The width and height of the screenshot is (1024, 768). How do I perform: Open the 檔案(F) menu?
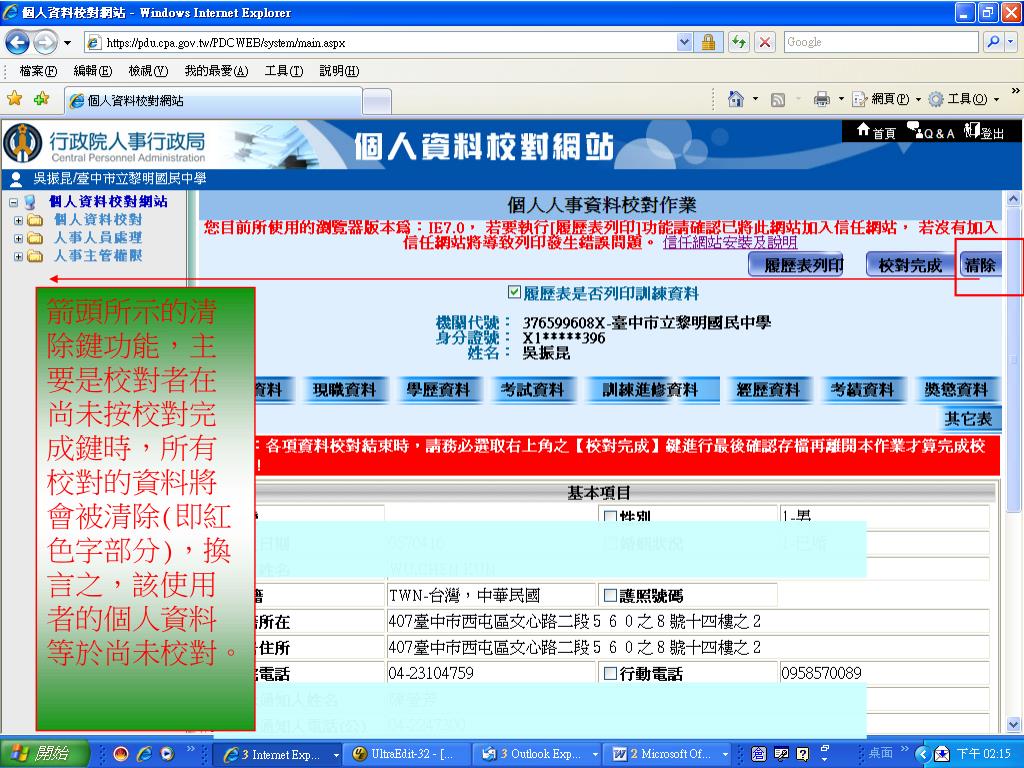point(38,71)
